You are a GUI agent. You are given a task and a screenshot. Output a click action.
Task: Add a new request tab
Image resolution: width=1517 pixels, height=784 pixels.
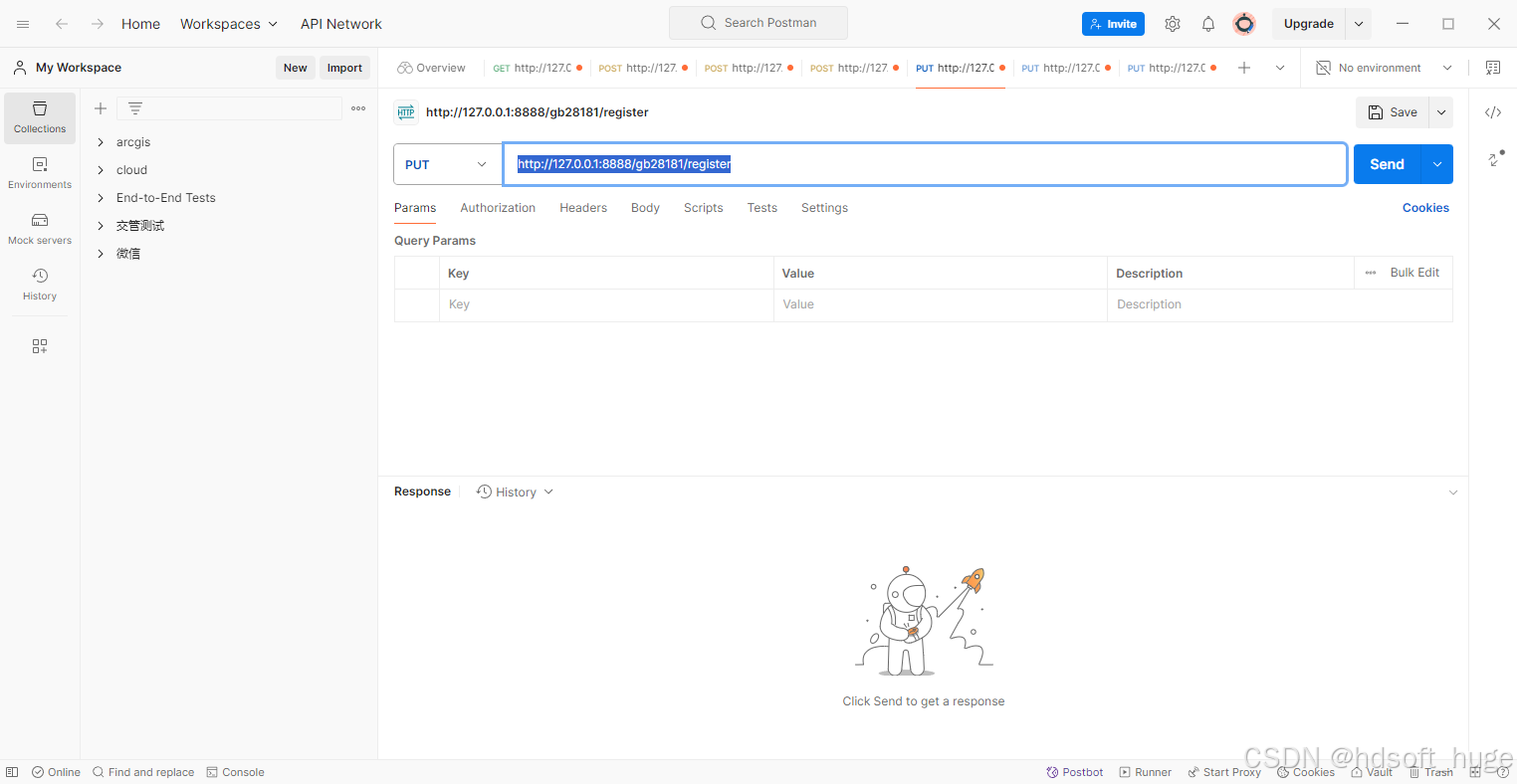[x=1244, y=68]
